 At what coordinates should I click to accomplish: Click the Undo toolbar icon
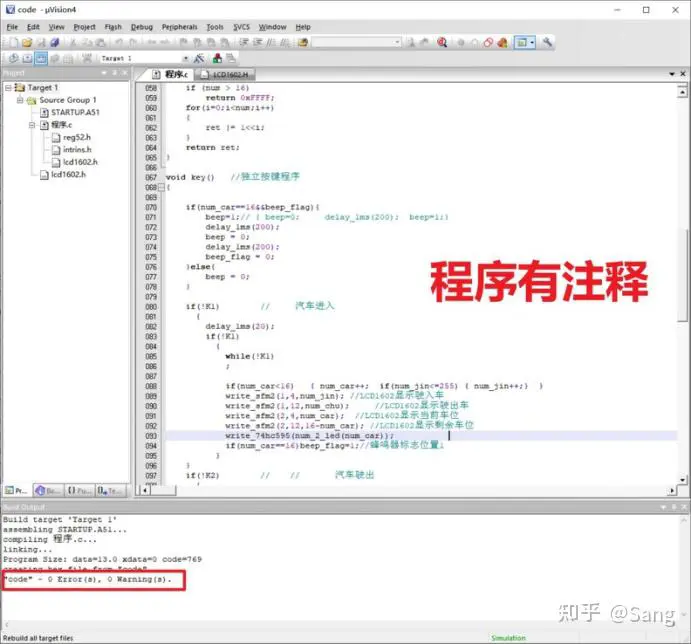[119, 42]
